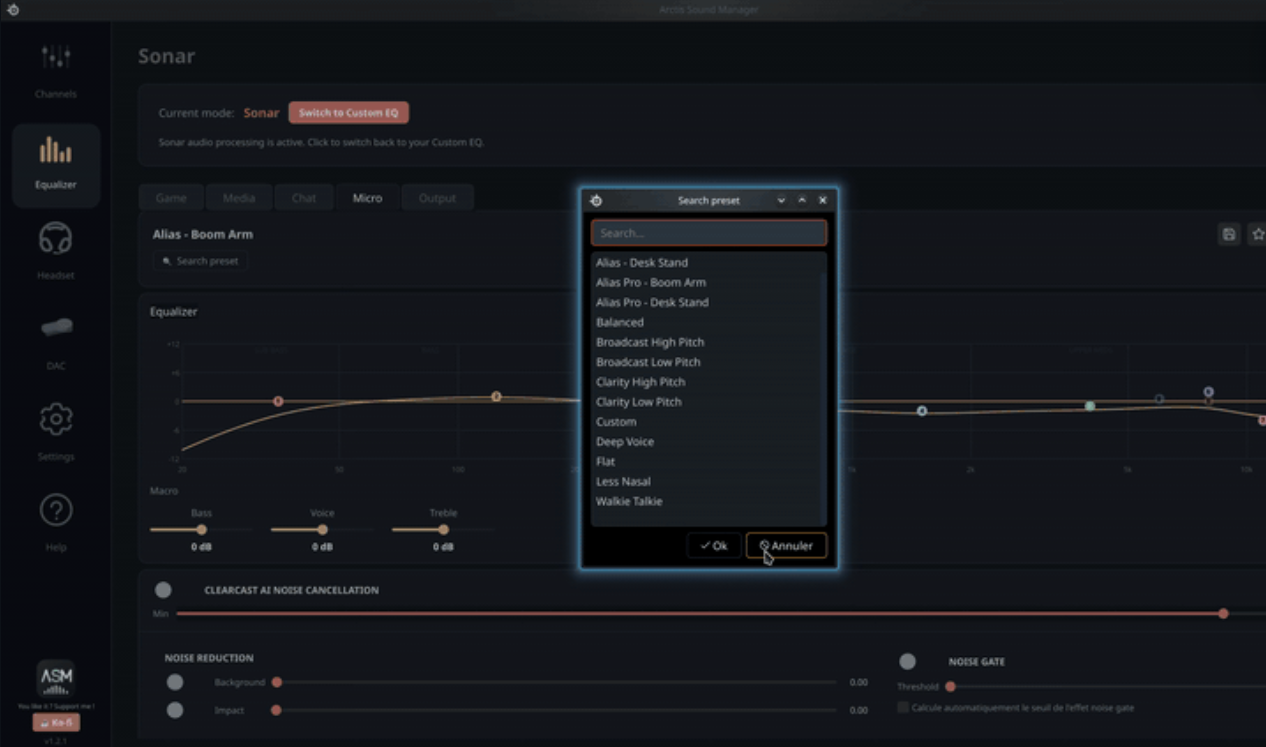Viewport: 1266px width, 747px height.
Task: Switch to the Micro tab
Action: pyautogui.click(x=367, y=198)
